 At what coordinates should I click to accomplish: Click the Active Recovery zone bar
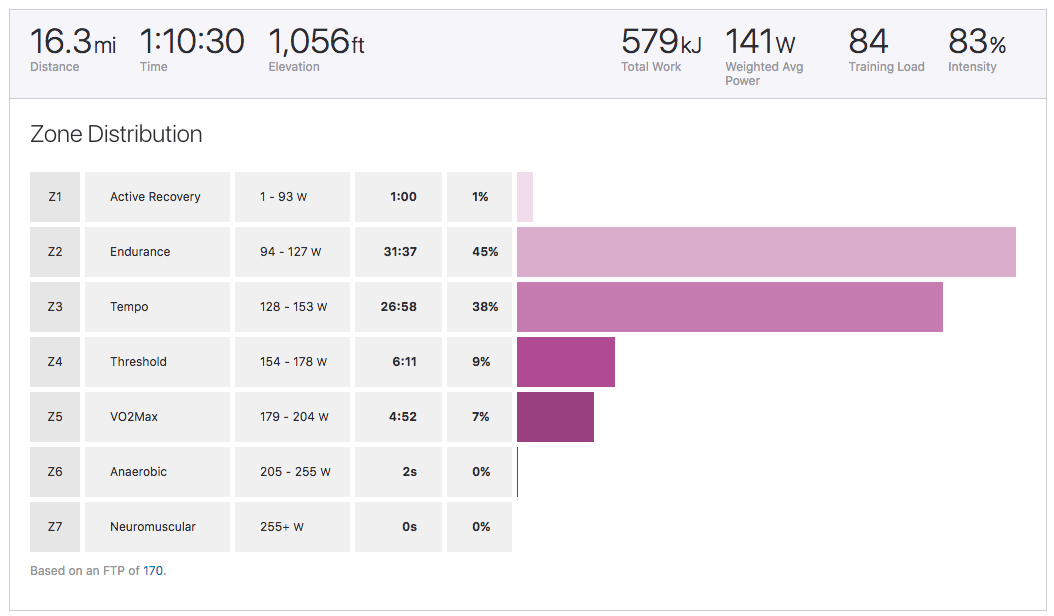click(x=525, y=197)
